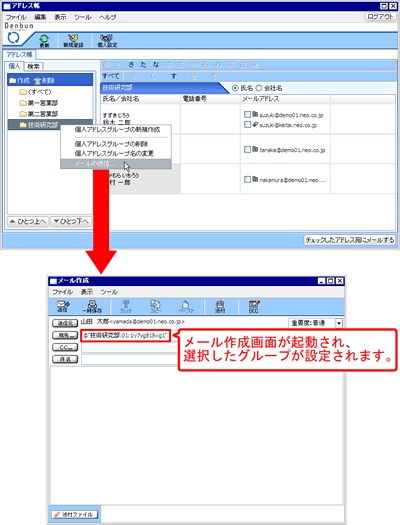This screenshot has height=525, width=400.
Task: Click the attach (添付) toolbar icon
Action: pos(220,306)
